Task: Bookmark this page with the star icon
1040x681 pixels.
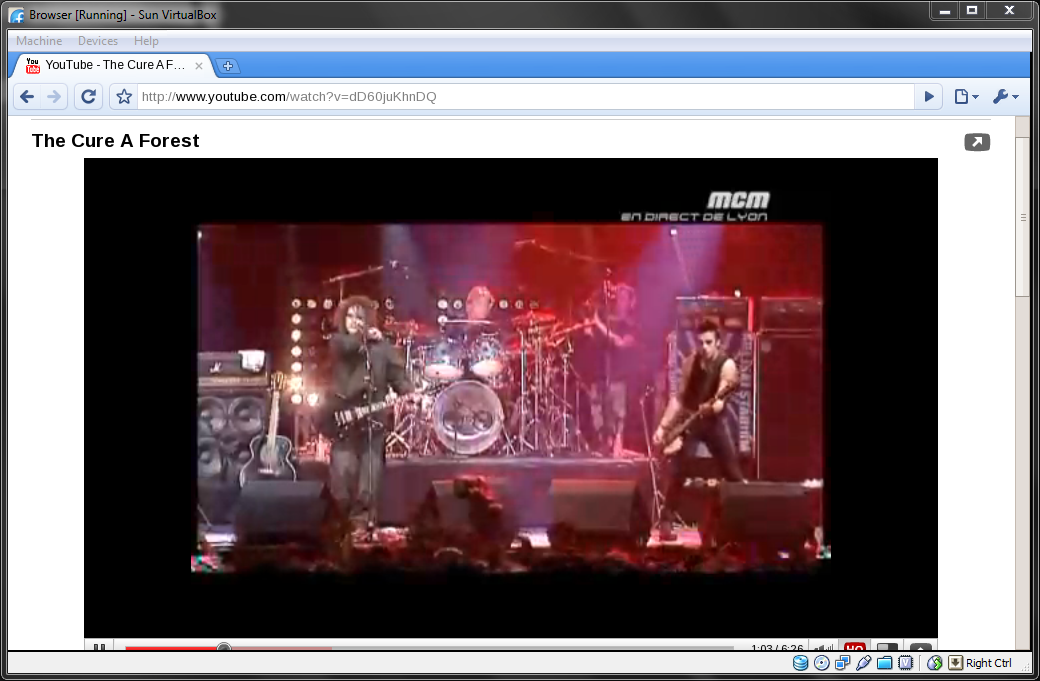Action: [x=124, y=97]
